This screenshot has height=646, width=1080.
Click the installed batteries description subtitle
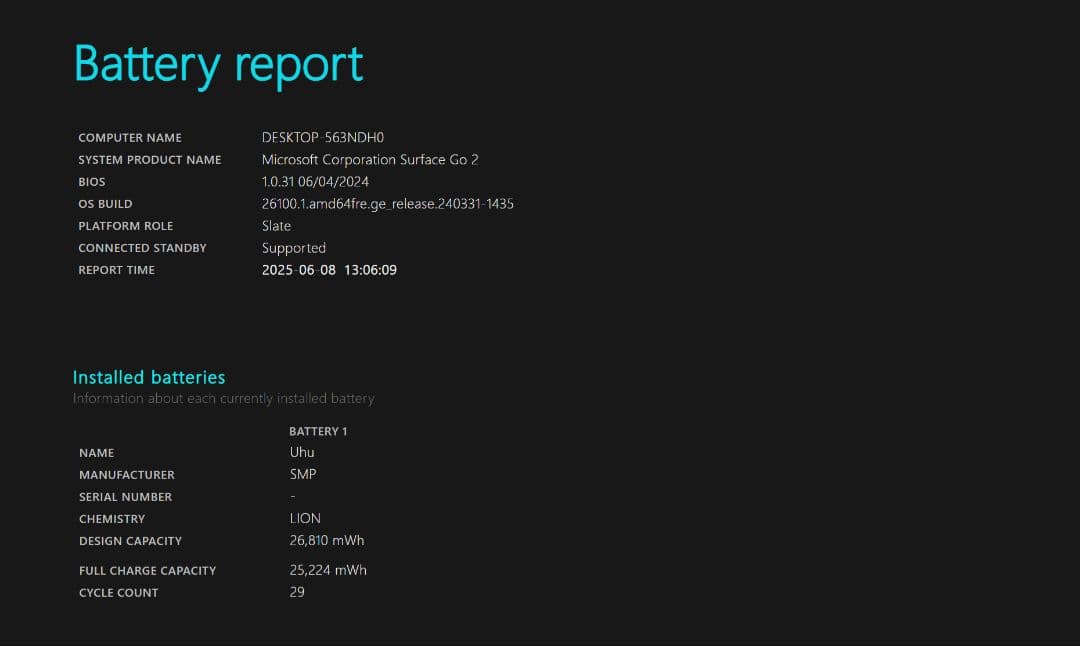click(223, 399)
